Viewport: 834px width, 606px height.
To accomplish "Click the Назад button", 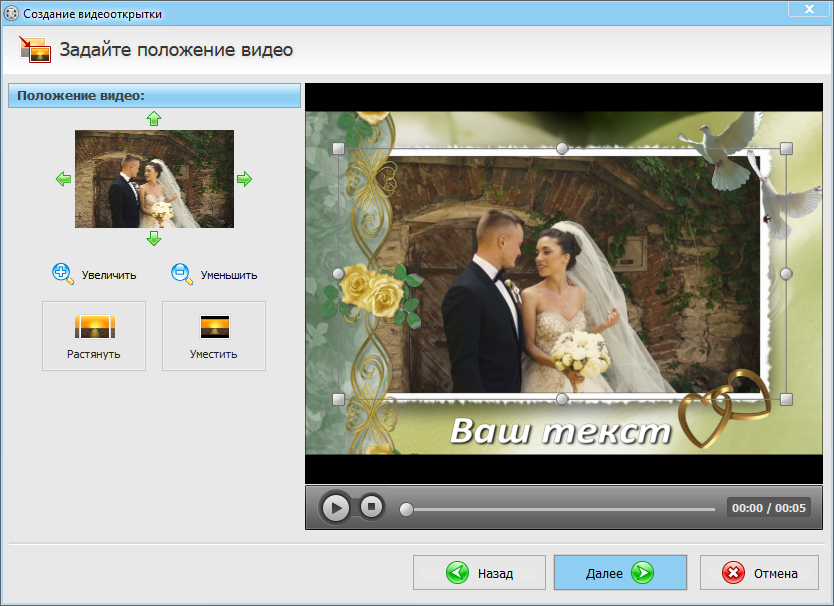I will (x=479, y=572).
